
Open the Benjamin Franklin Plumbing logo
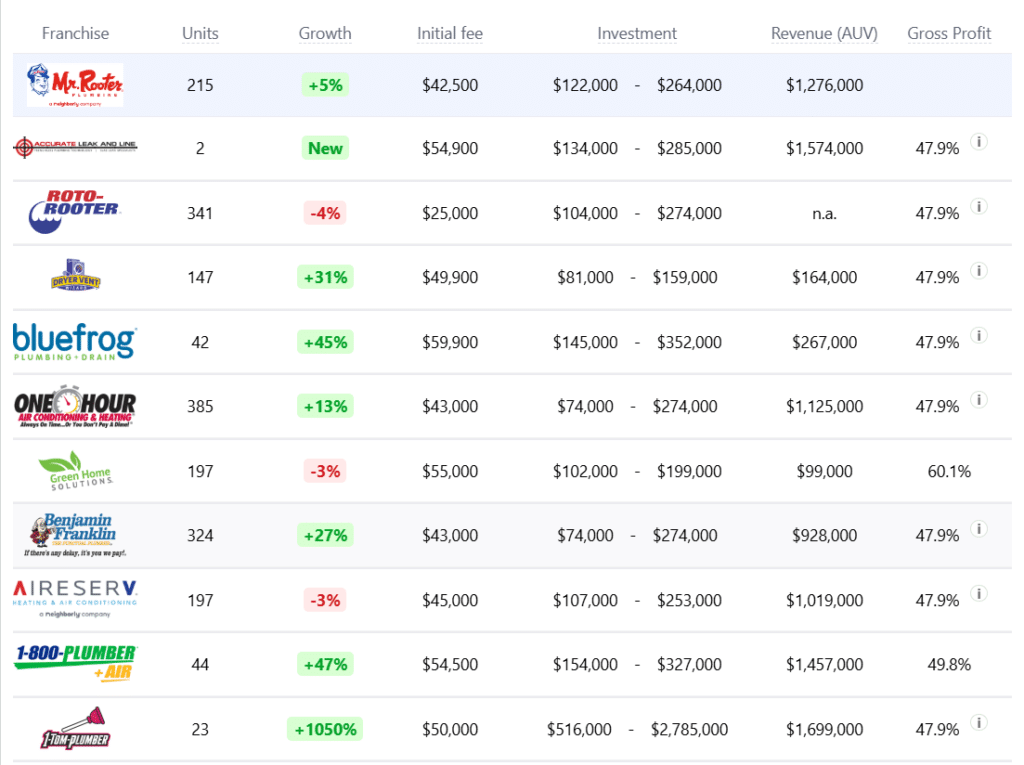coord(75,534)
